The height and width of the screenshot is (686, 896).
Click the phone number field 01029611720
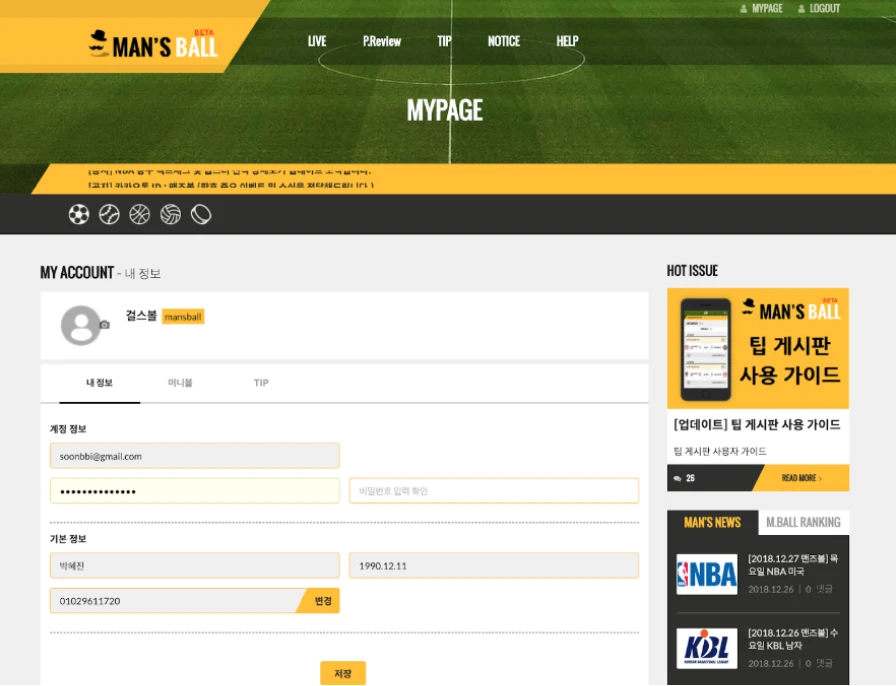(174, 601)
